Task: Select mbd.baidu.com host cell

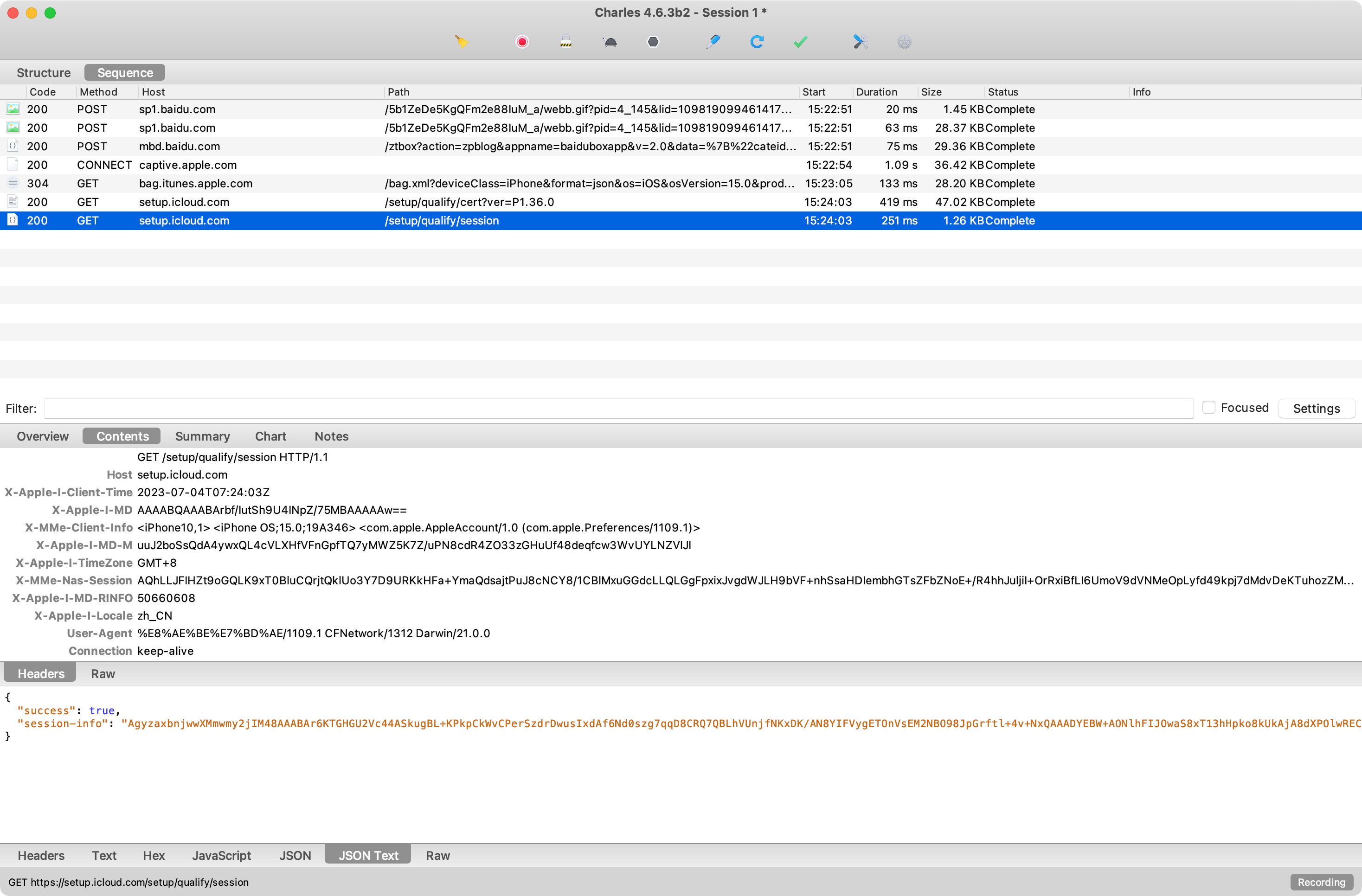Action: 179,146
